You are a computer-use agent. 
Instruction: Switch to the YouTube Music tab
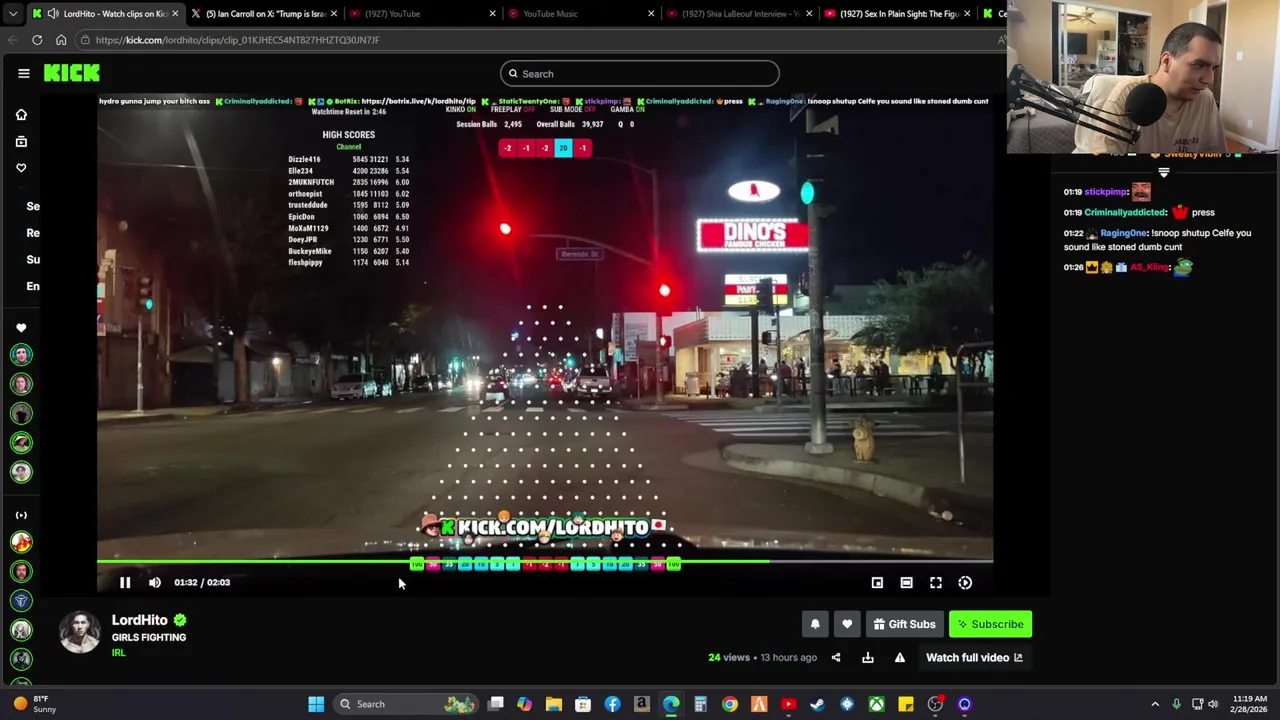click(x=580, y=14)
